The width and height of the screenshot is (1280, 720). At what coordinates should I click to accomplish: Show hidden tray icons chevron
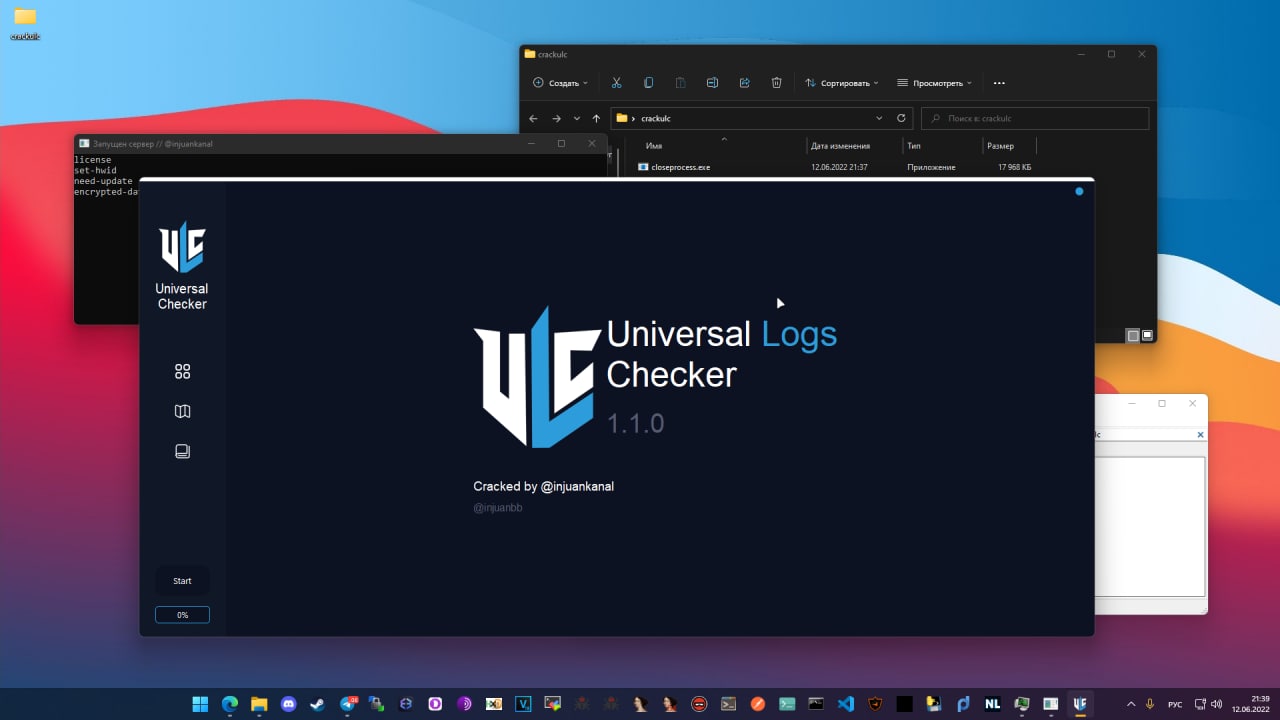click(x=1131, y=704)
